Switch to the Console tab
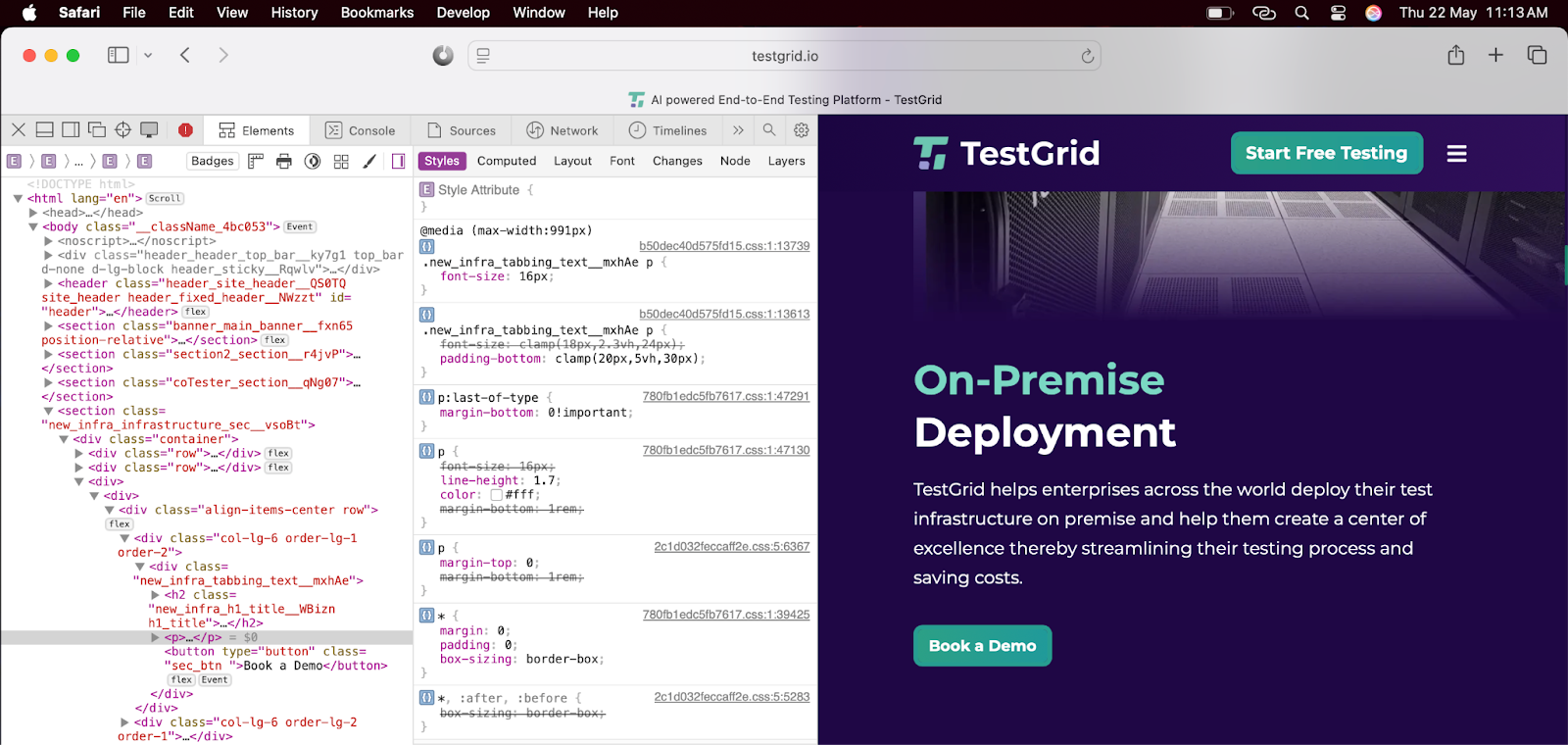This screenshot has width=1568, height=745. click(x=360, y=130)
